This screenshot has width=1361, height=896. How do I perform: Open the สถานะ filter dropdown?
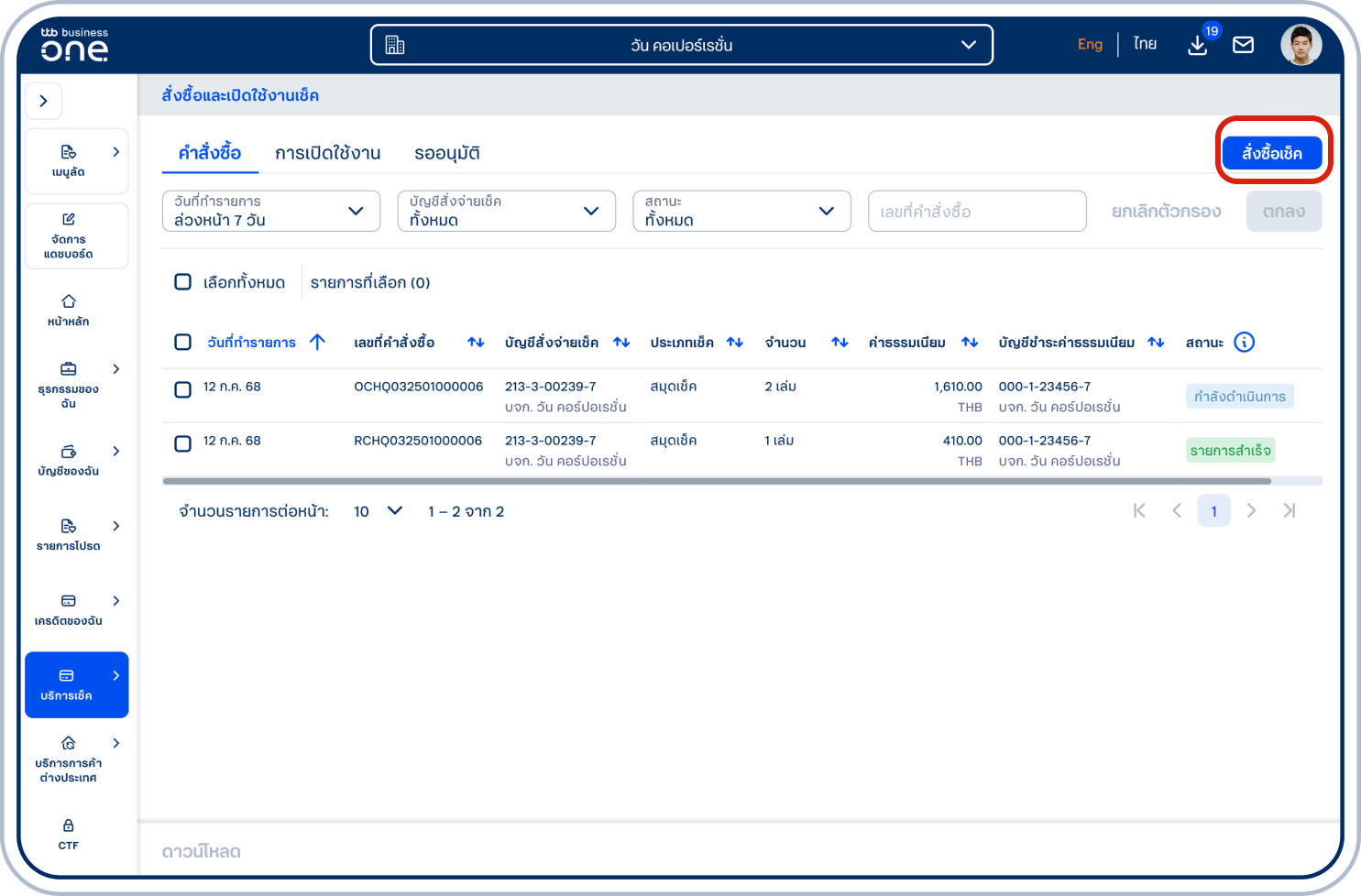click(x=741, y=212)
